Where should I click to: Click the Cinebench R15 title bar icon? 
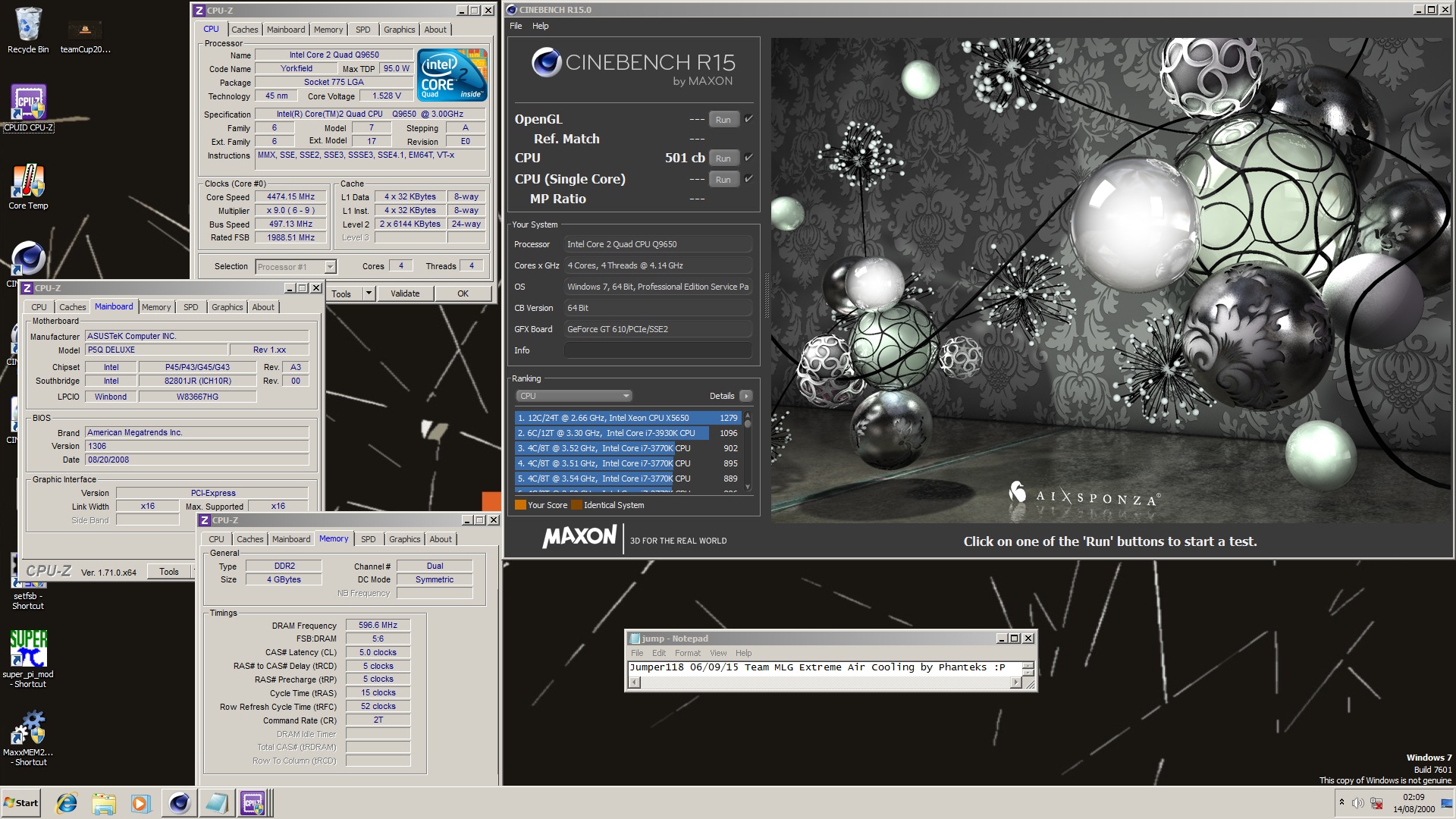pos(512,10)
